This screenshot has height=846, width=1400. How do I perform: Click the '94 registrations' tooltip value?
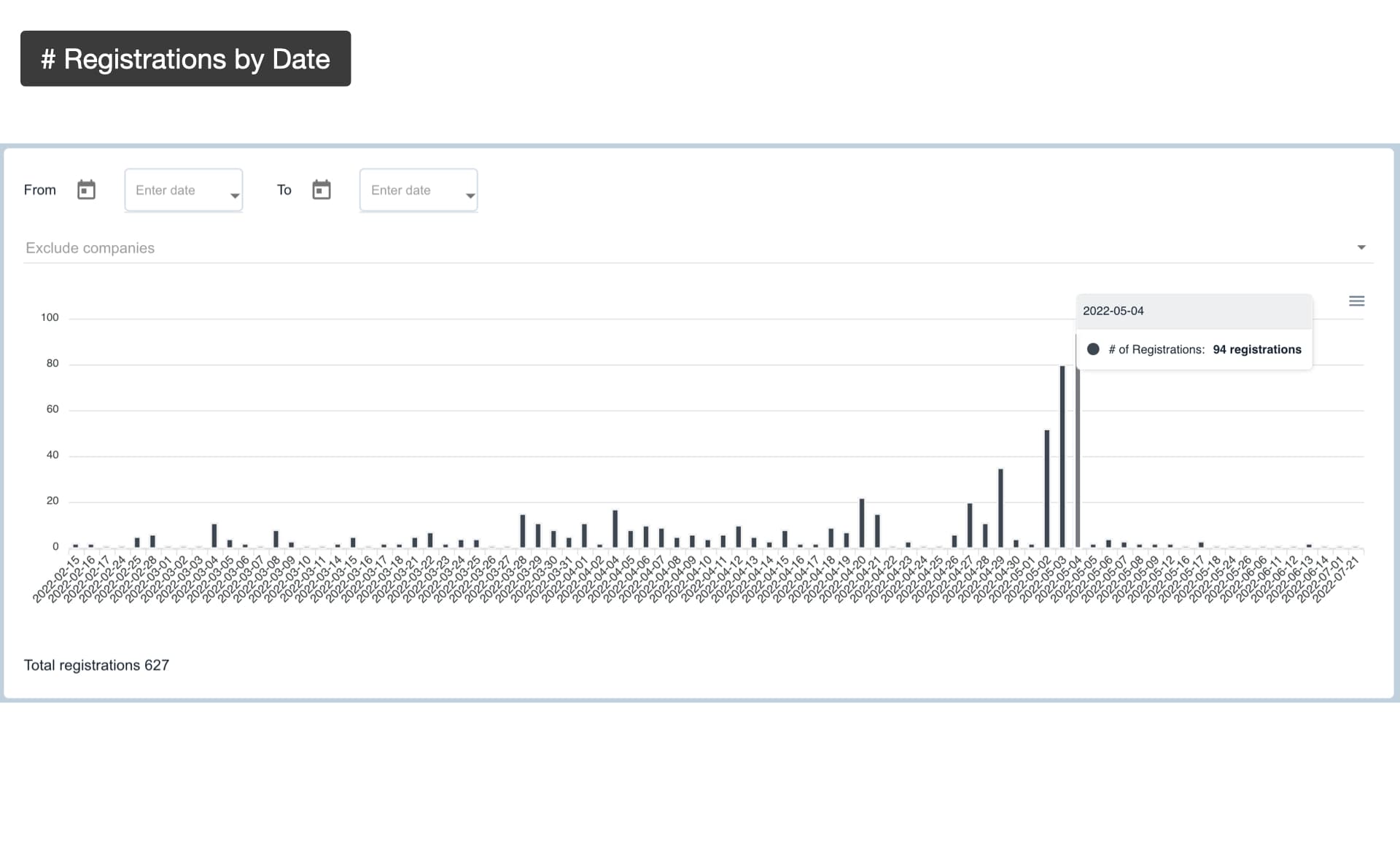tap(1256, 349)
